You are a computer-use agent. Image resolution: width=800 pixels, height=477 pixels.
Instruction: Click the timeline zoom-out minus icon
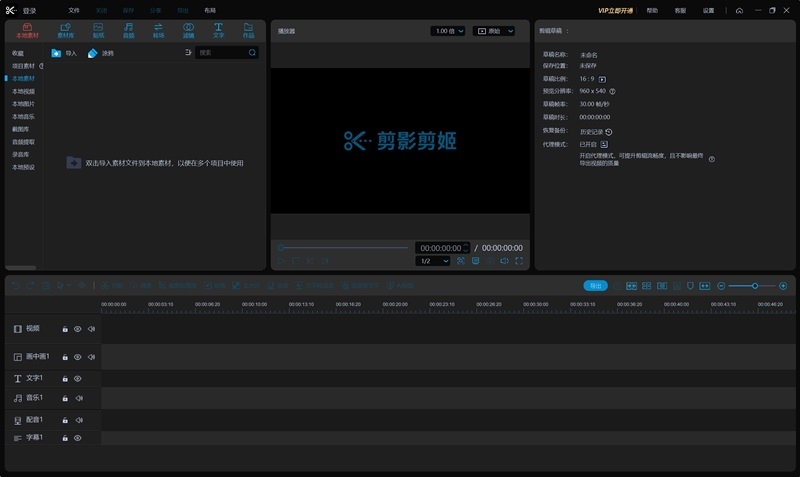coord(721,286)
